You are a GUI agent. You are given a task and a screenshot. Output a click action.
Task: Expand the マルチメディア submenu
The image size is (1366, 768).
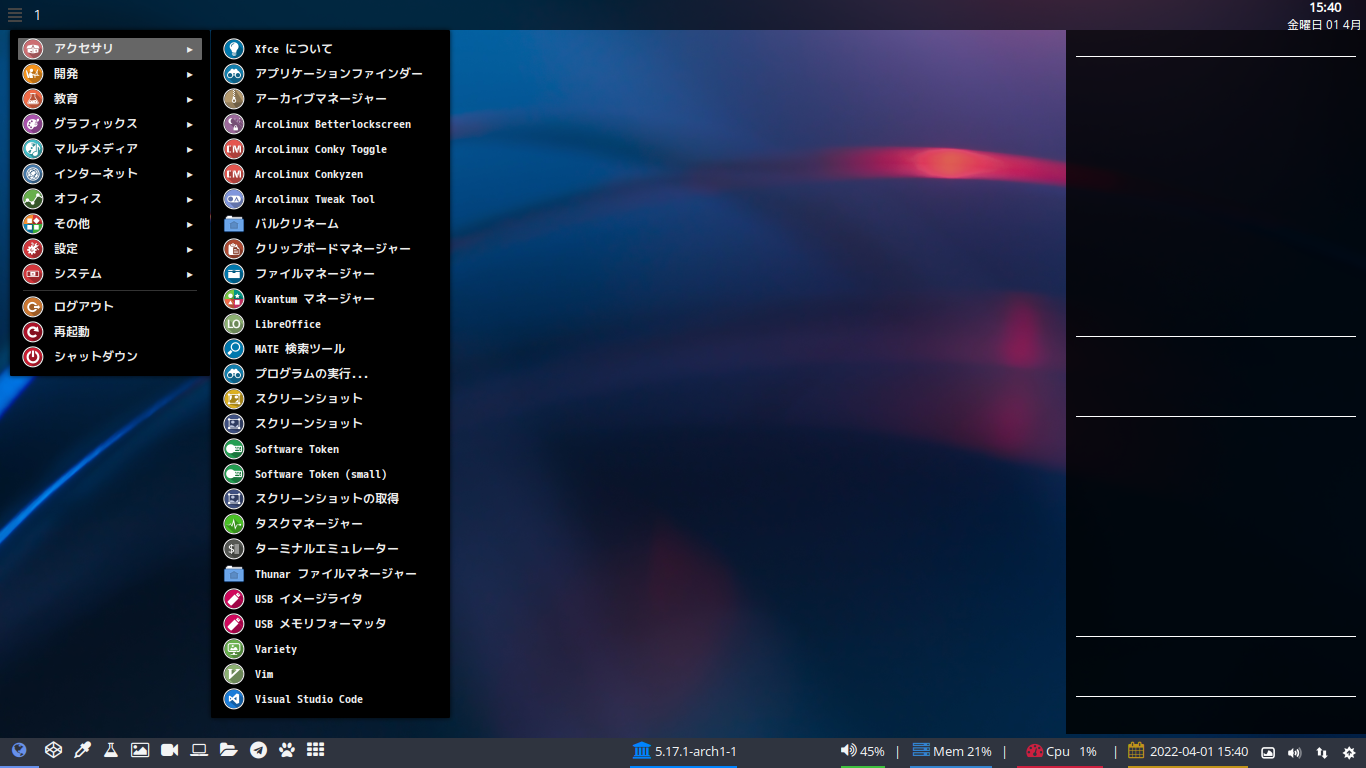[110, 148]
